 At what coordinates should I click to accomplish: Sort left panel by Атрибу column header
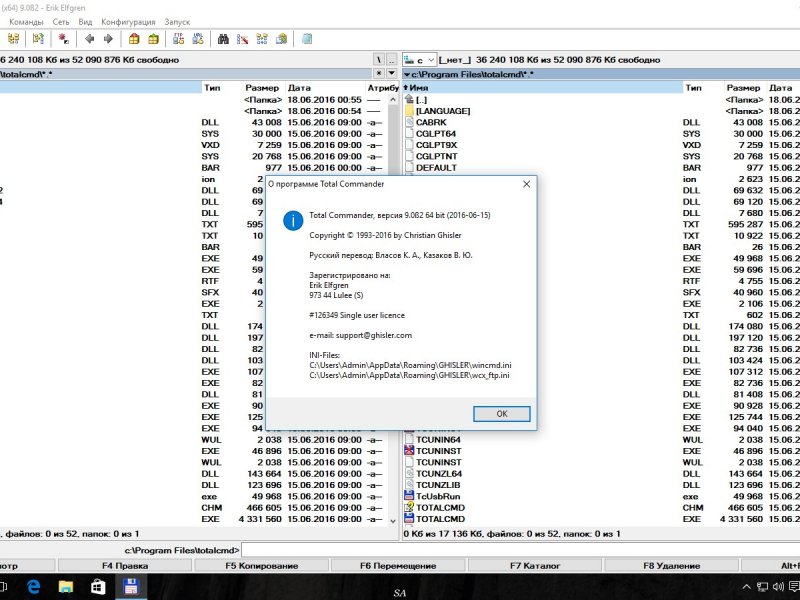tap(383, 88)
